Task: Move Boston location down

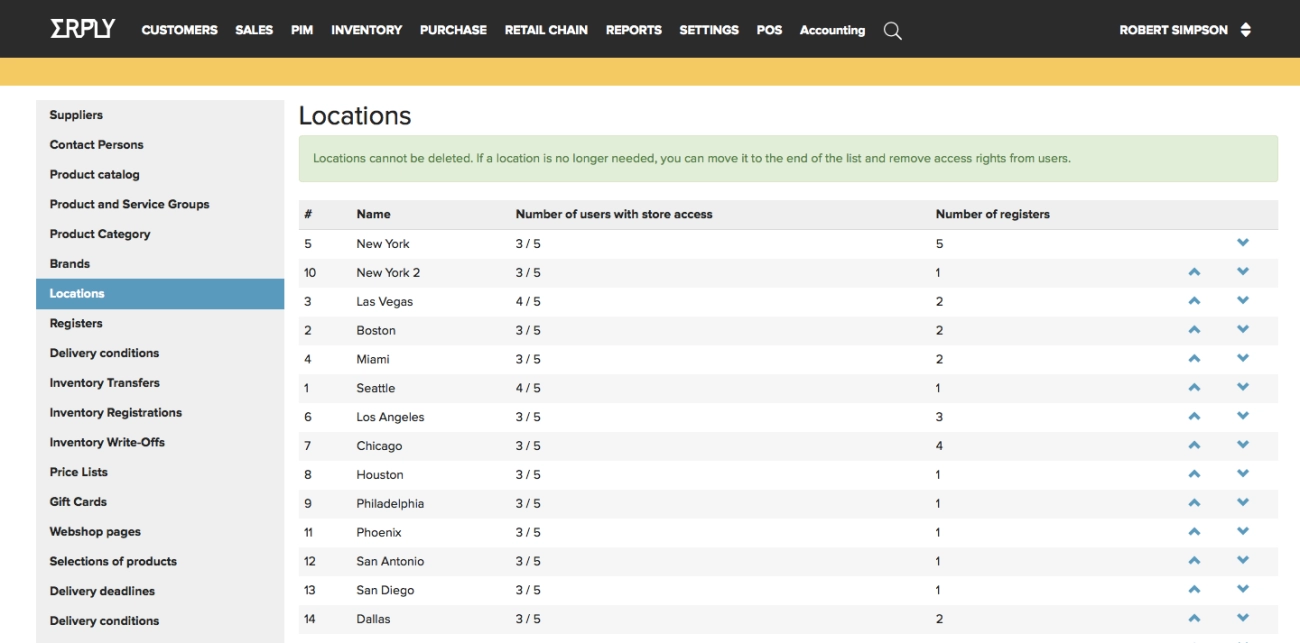Action: pos(1242,330)
